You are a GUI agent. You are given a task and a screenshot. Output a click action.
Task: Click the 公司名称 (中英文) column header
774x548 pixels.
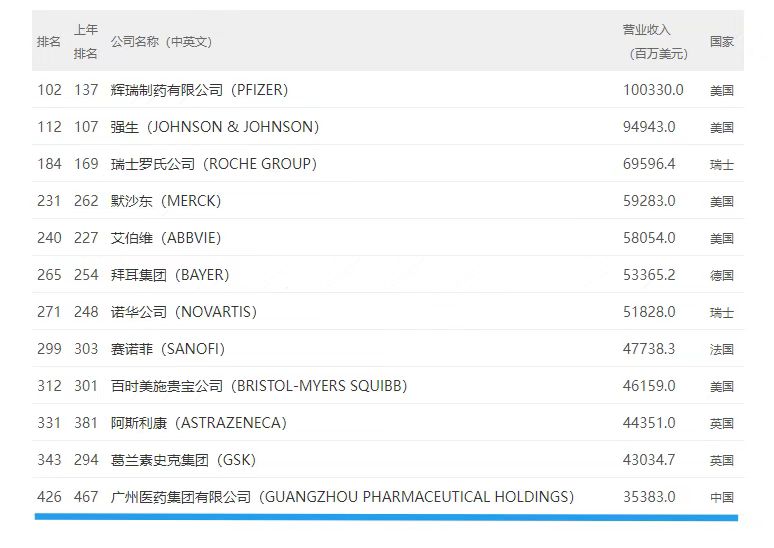[161, 41]
